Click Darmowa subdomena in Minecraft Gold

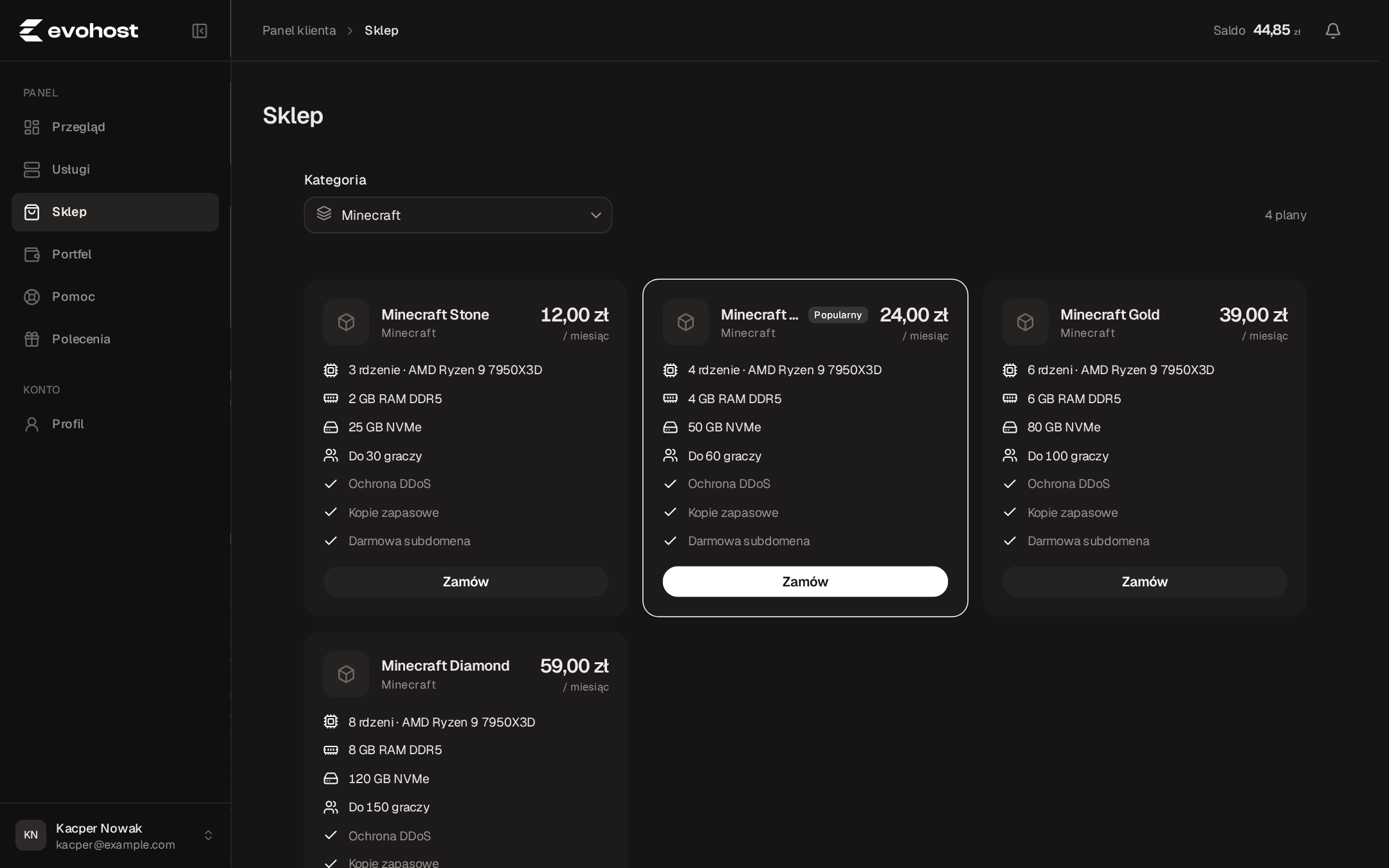click(x=1089, y=541)
